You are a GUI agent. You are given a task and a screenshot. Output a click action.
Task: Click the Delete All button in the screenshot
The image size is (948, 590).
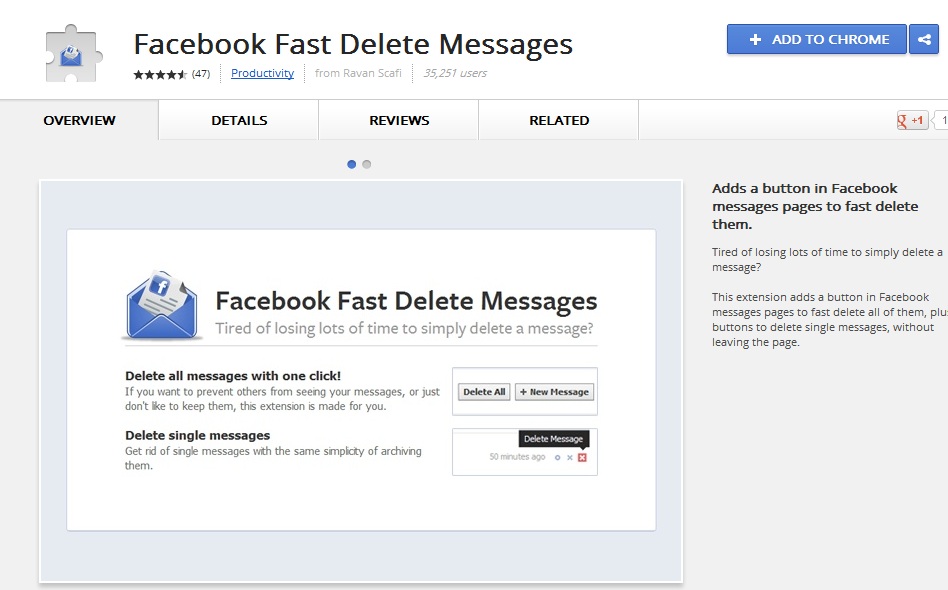(x=484, y=392)
